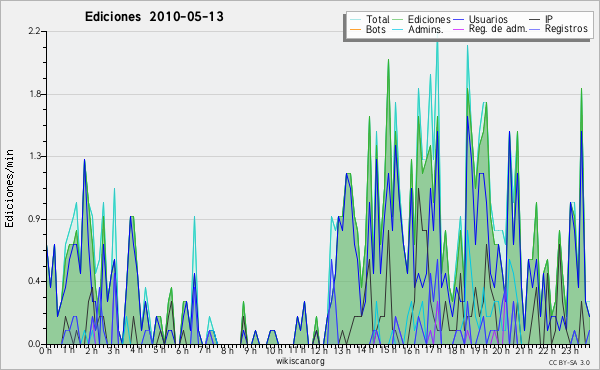
Task: Click the Ediciones/min axis title
Action: point(9,188)
